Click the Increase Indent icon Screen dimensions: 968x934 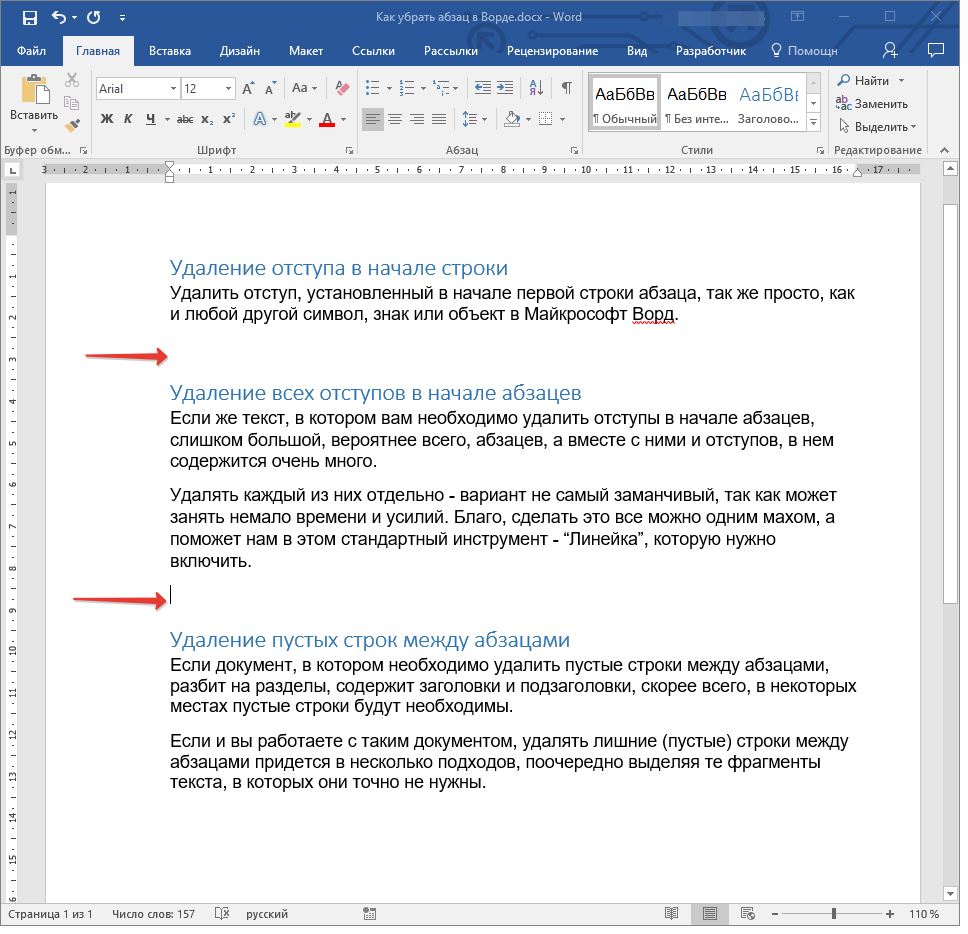coord(505,88)
